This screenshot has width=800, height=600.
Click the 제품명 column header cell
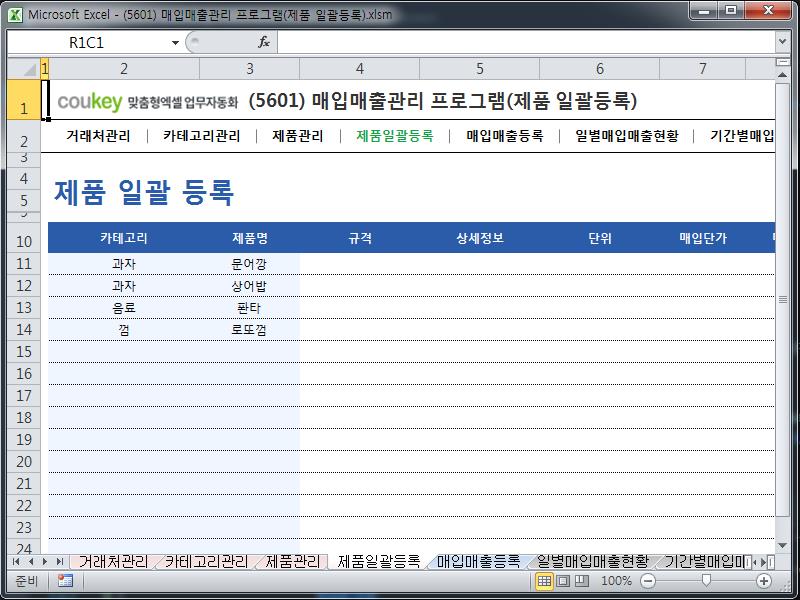(x=249, y=238)
